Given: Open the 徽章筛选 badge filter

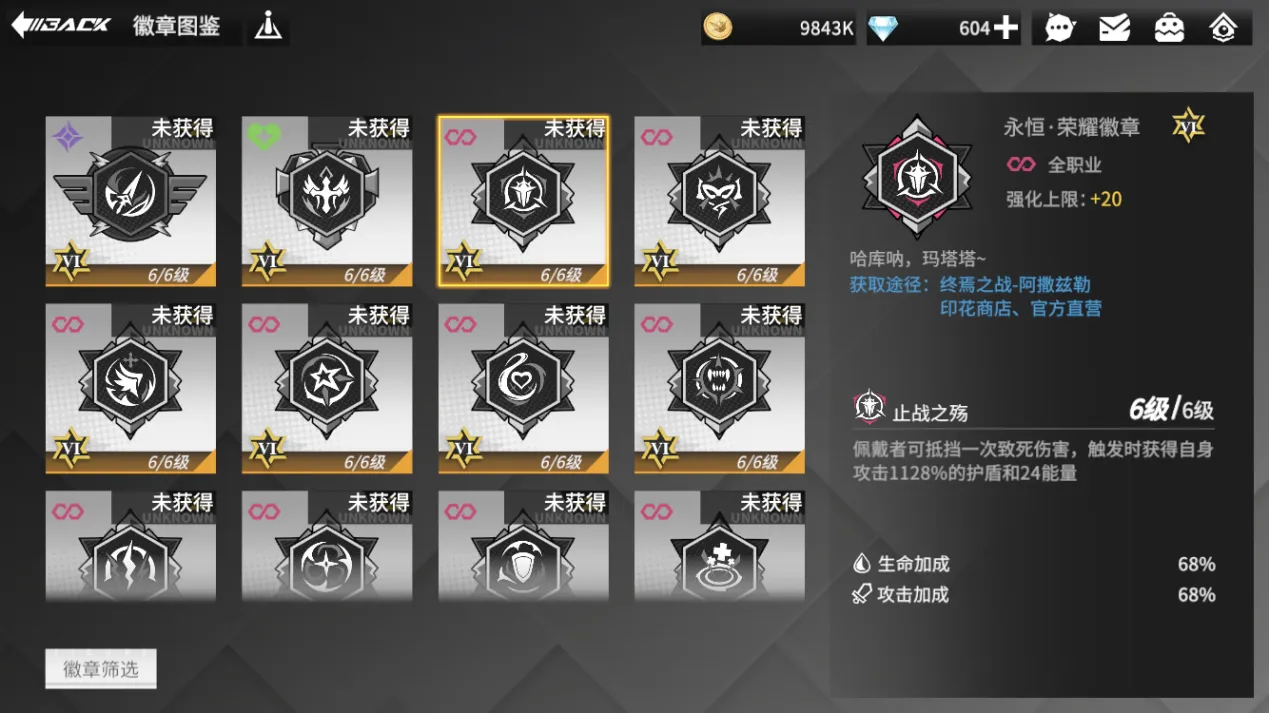Looking at the screenshot, I should tap(101, 669).
